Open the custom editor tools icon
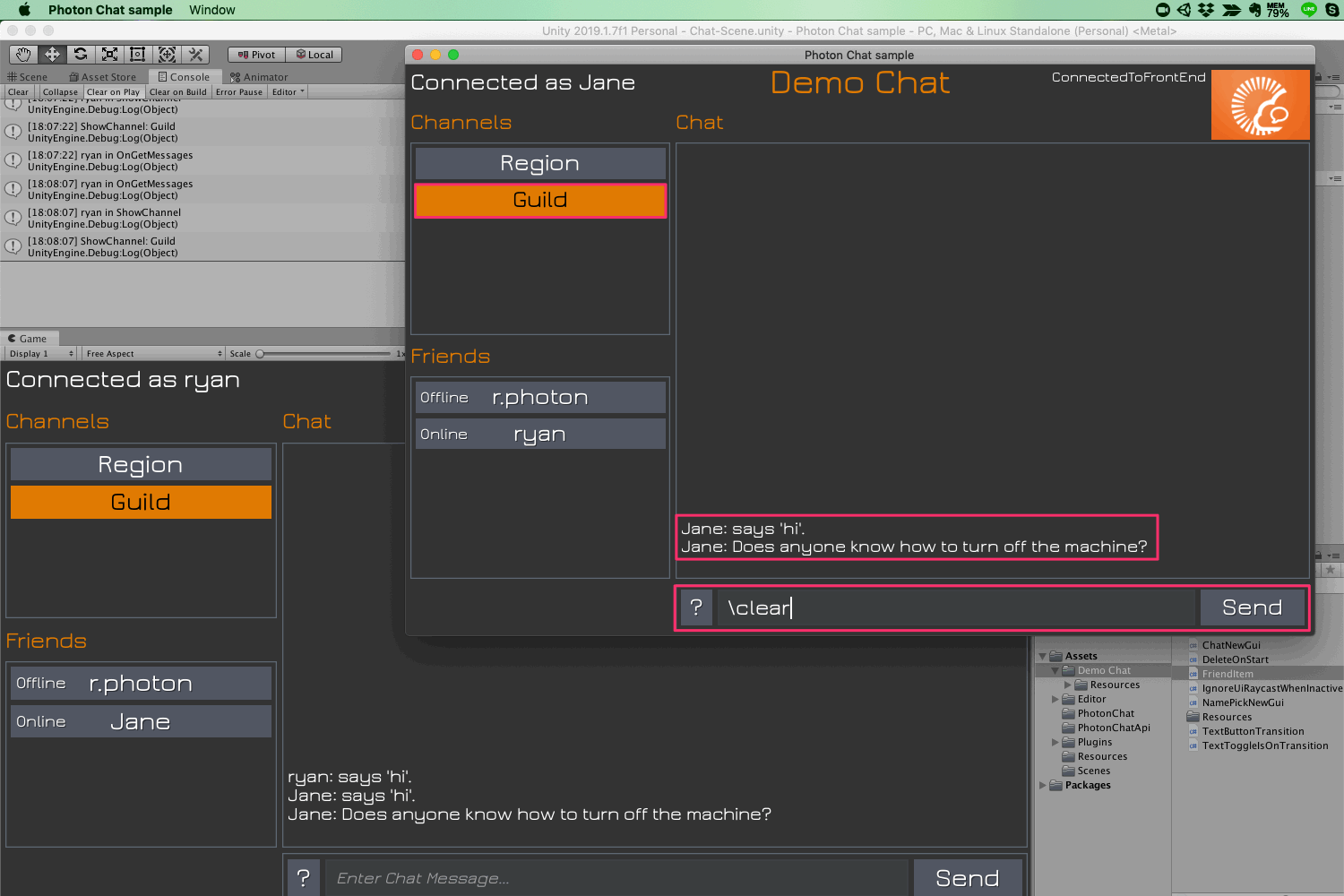 pyautogui.click(x=195, y=55)
